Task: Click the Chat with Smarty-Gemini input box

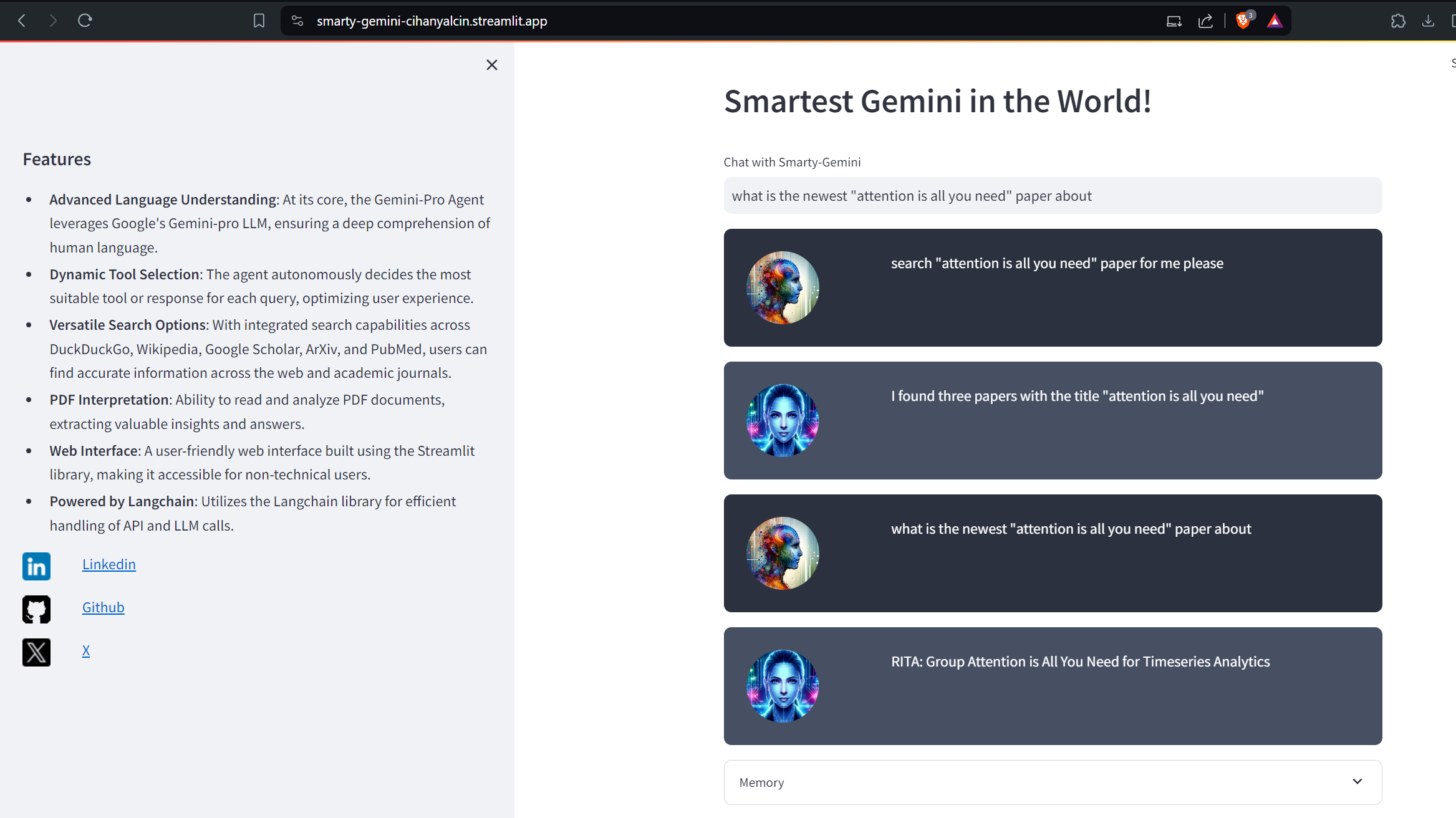Action: 1052,196
